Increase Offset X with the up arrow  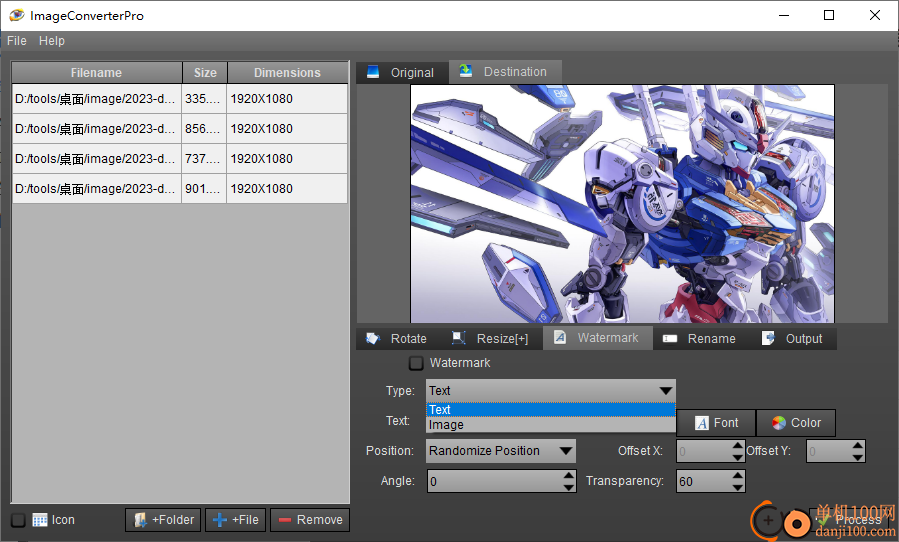[x=738, y=446]
